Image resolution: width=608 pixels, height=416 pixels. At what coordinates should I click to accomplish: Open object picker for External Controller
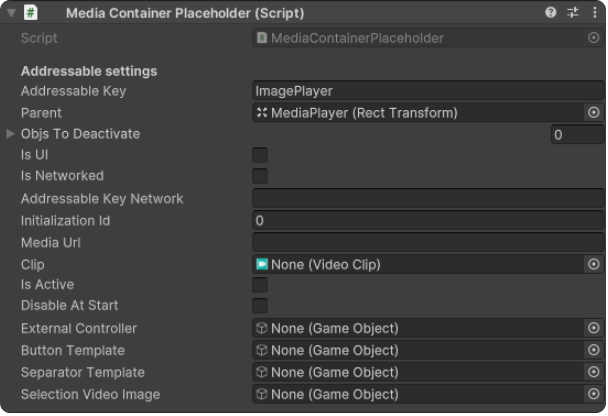coord(593,329)
